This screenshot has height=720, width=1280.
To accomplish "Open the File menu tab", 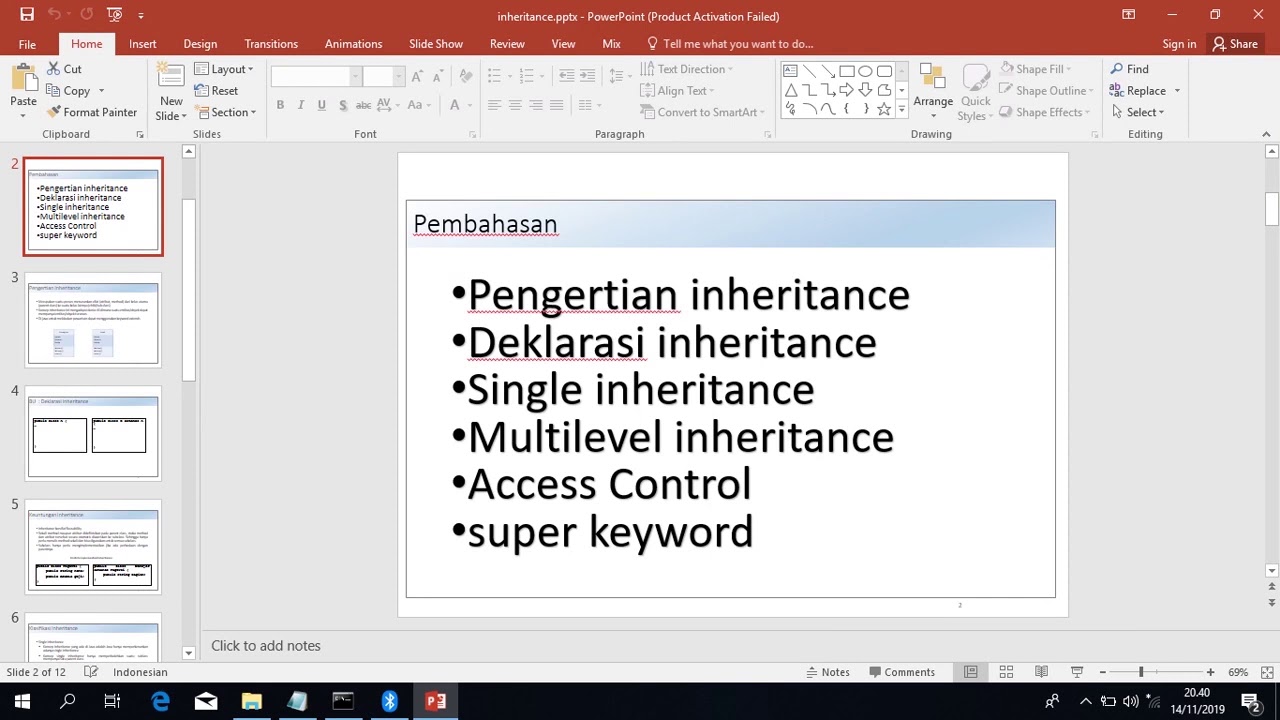I will coord(27,44).
